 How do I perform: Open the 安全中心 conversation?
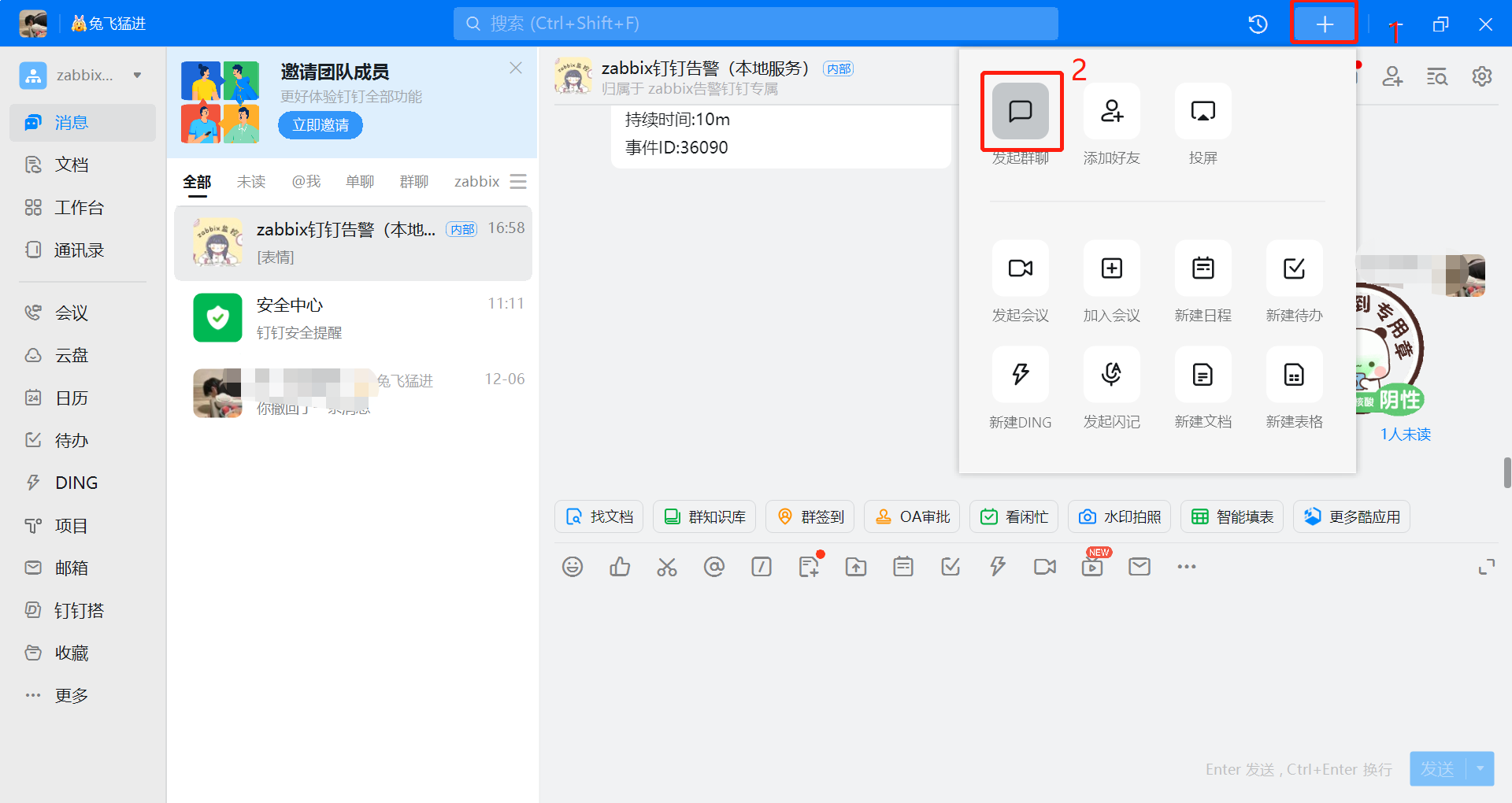pyautogui.click(x=353, y=318)
